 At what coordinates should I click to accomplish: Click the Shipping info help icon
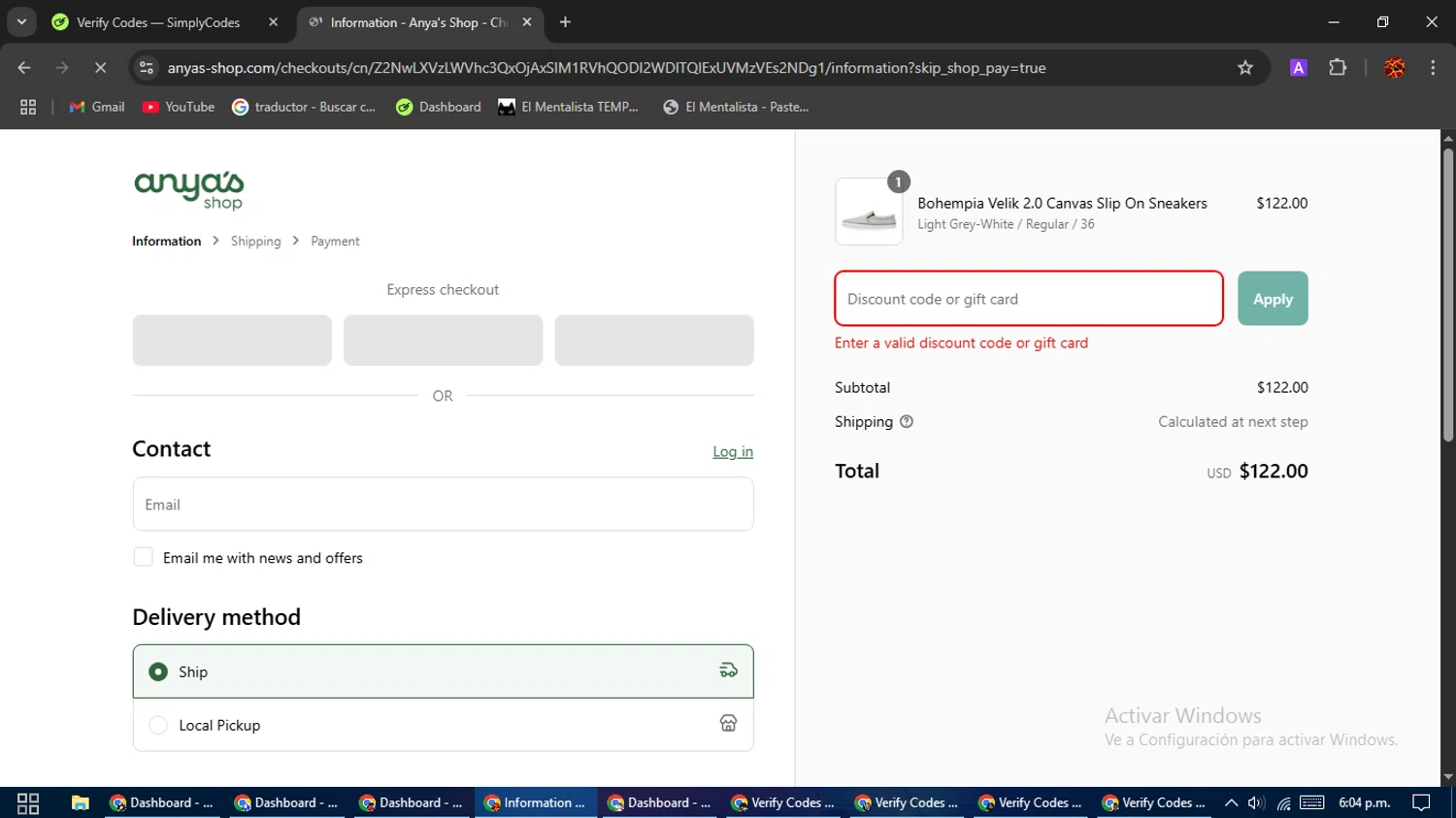point(907,422)
